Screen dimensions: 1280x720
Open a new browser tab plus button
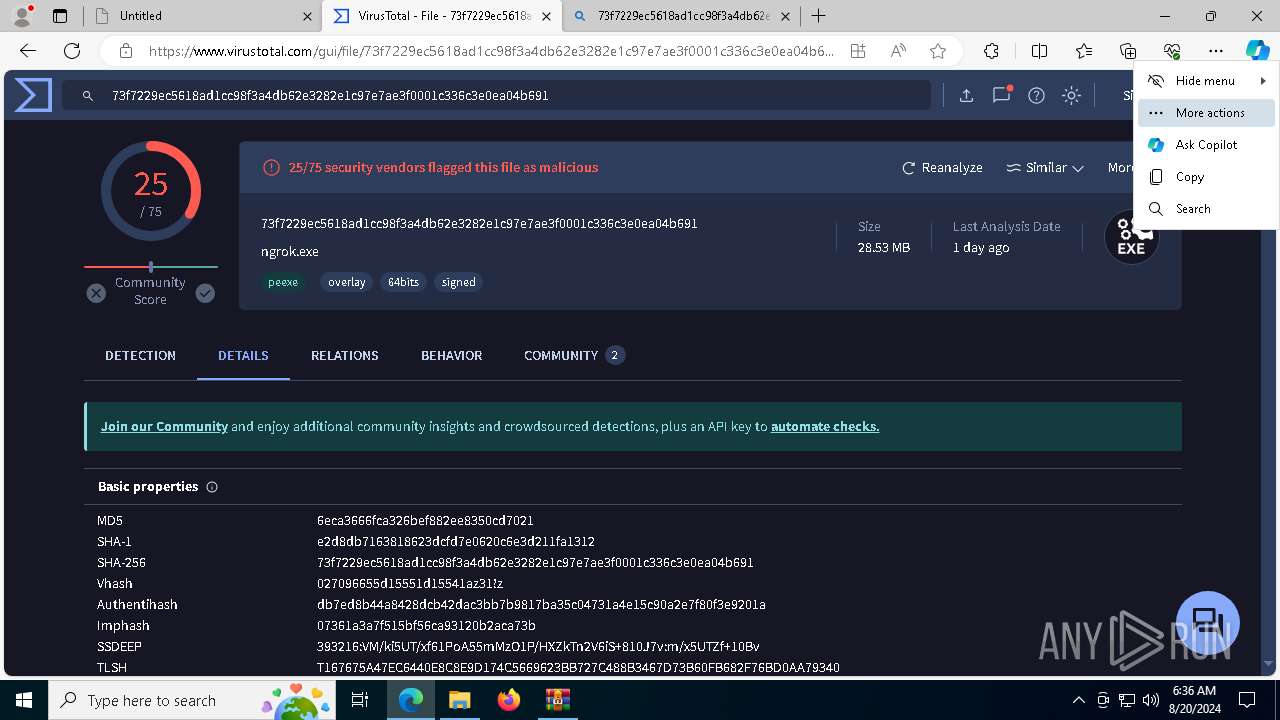(x=819, y=16)
